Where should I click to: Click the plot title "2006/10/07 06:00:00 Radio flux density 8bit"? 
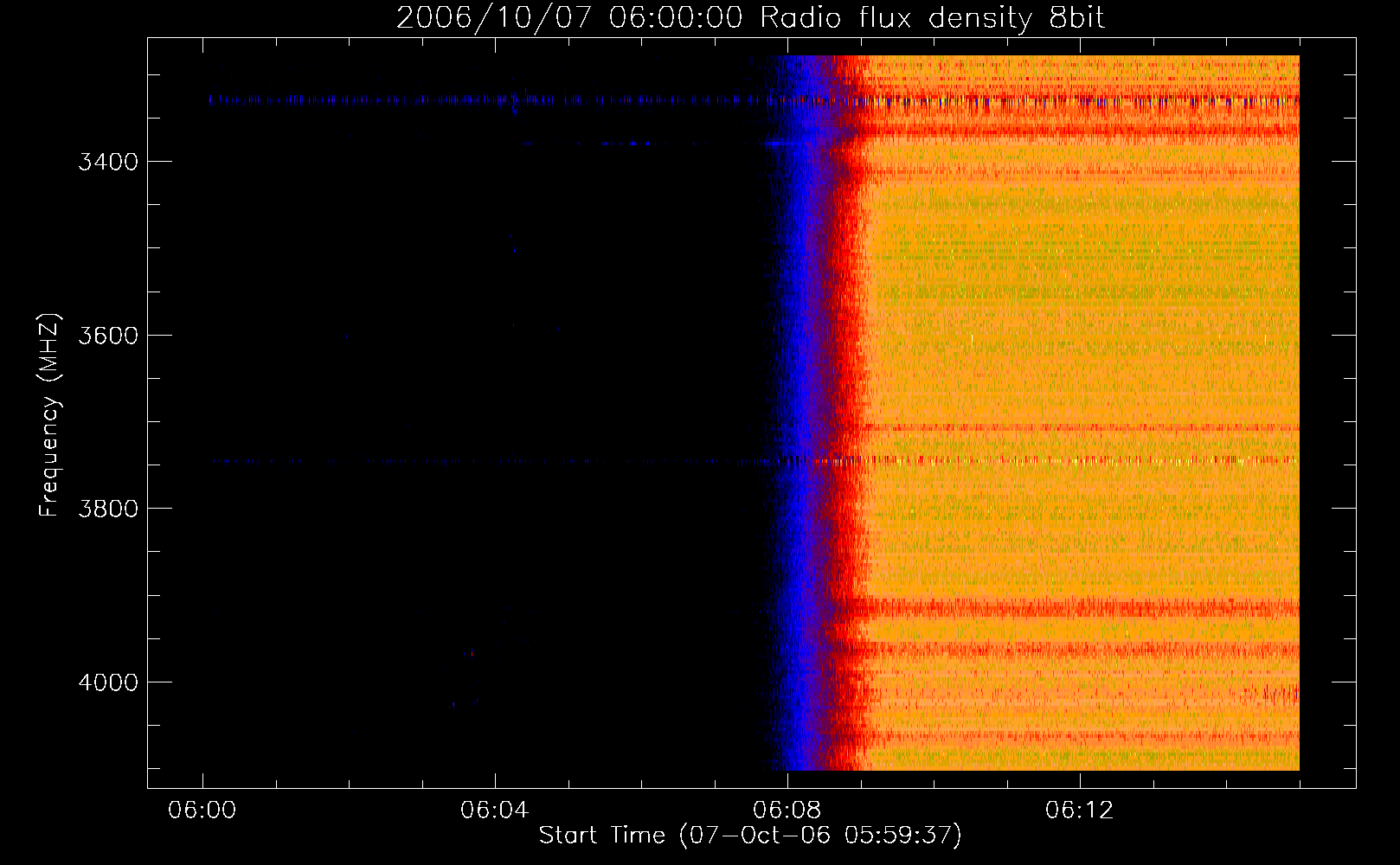[750, 18]
